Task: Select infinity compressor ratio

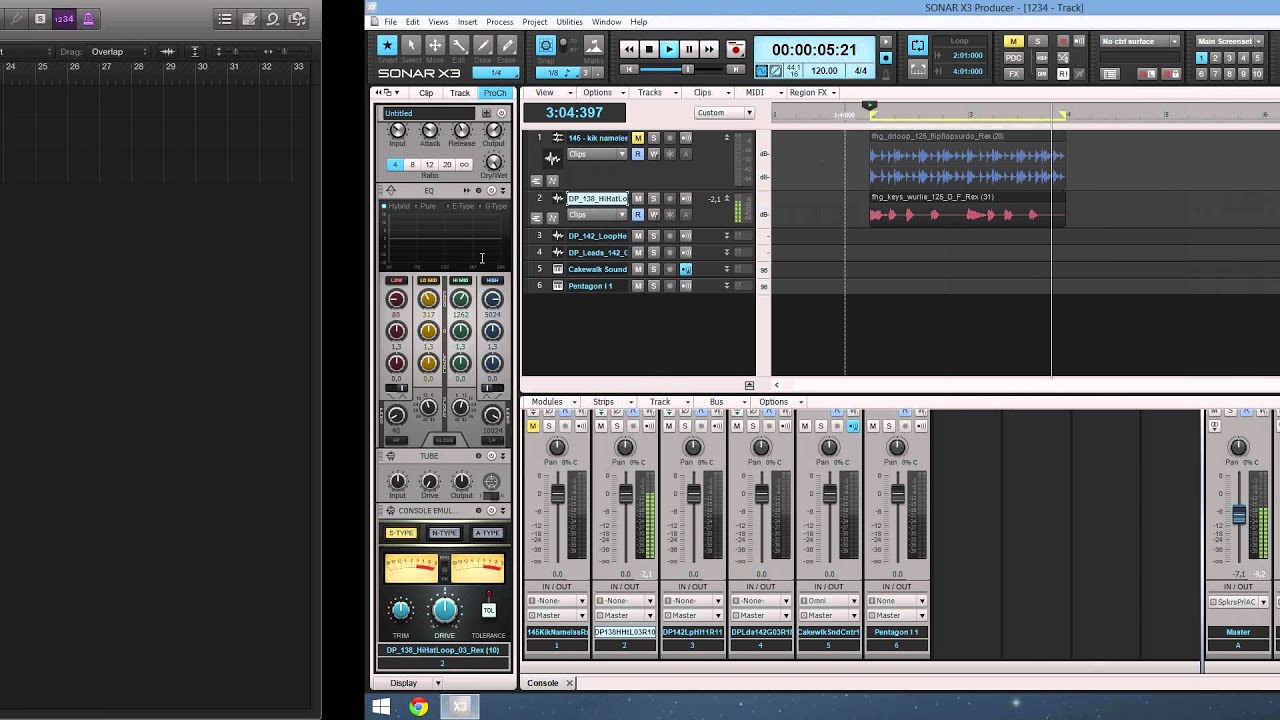Action: tap(464, 164)
